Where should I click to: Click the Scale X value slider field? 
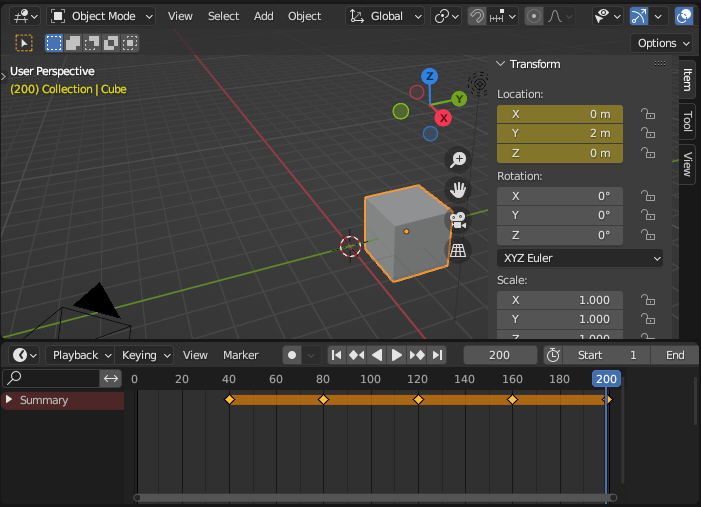(x=560, y=300)
